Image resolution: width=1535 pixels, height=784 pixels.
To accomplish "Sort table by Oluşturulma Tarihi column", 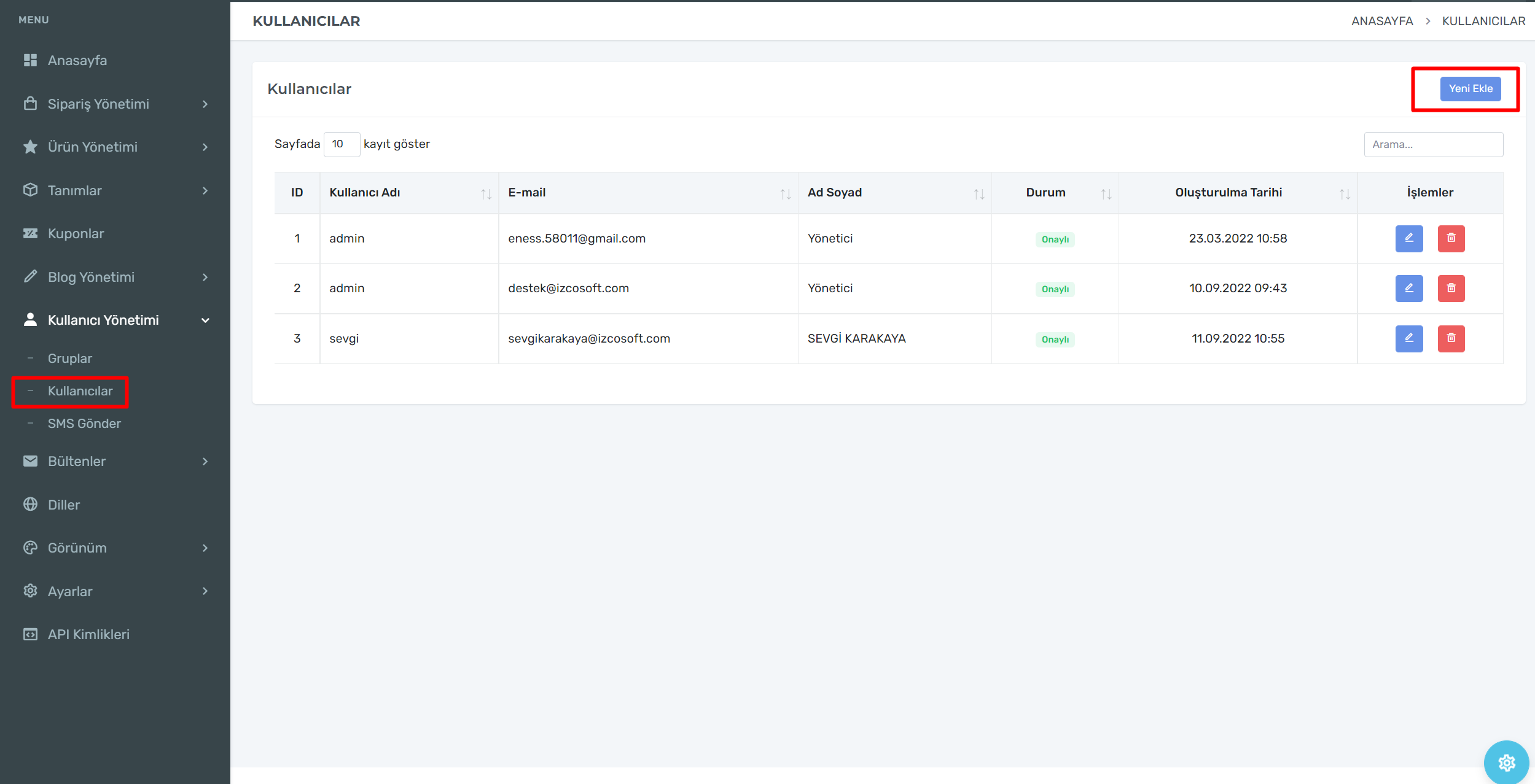I will point(1344,194).
